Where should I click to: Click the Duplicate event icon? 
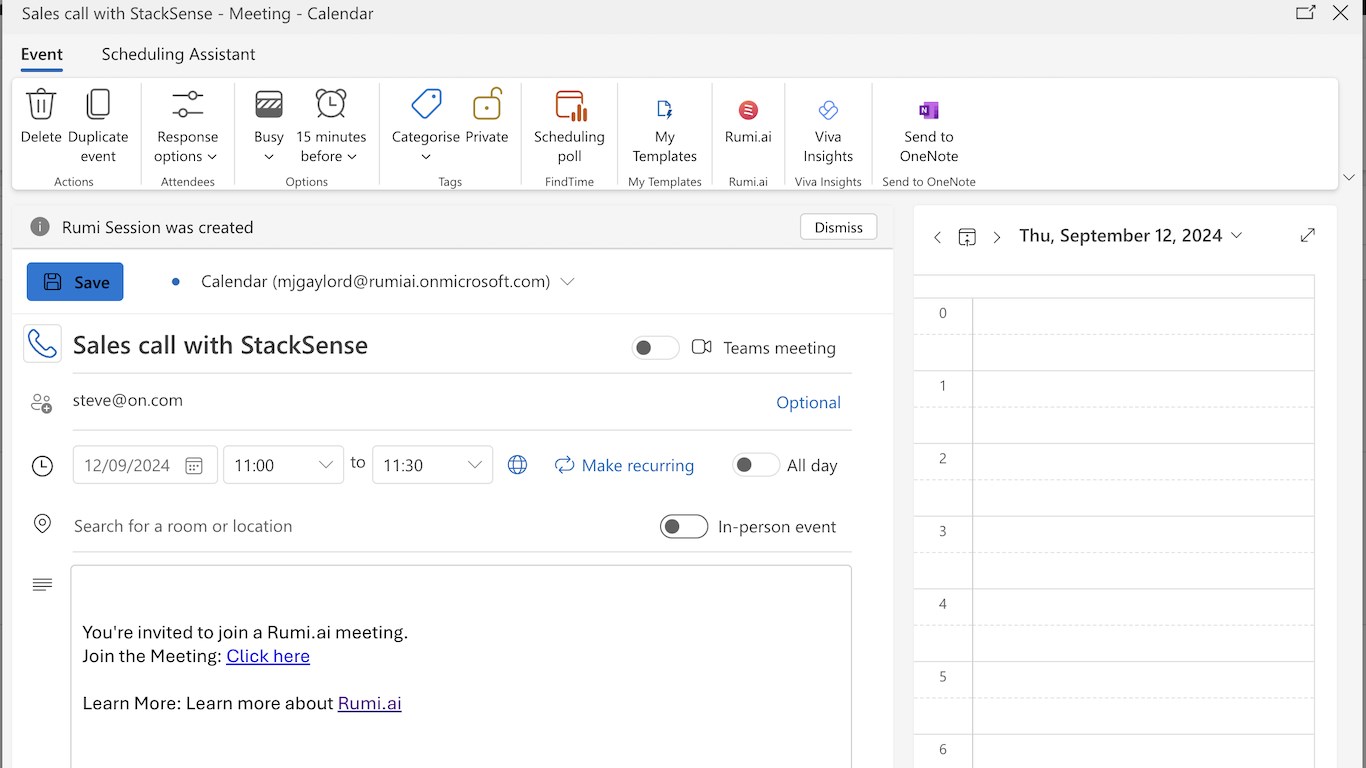click(98, 106)
